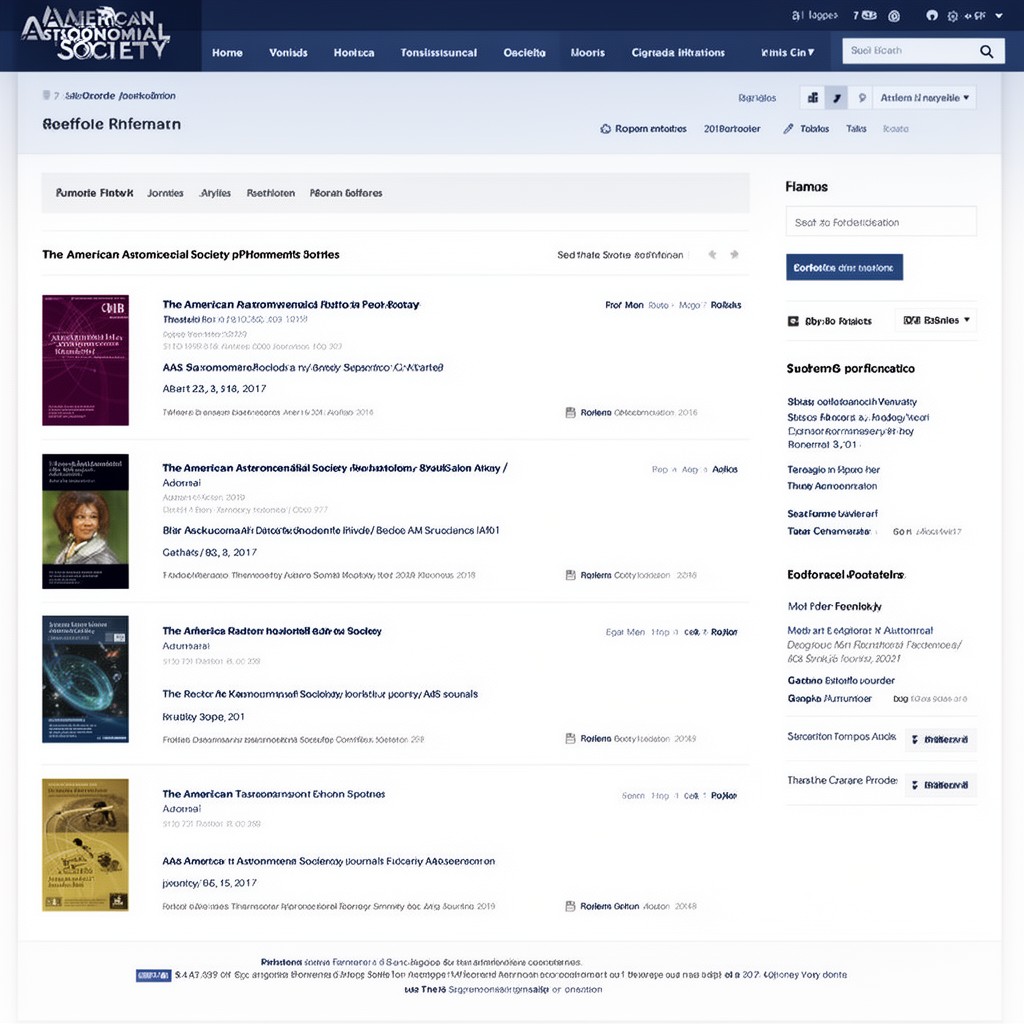The height and width of the screenshot is (1024, 1024).
Task: Select the grid view icon
Action: coord(812,98)
